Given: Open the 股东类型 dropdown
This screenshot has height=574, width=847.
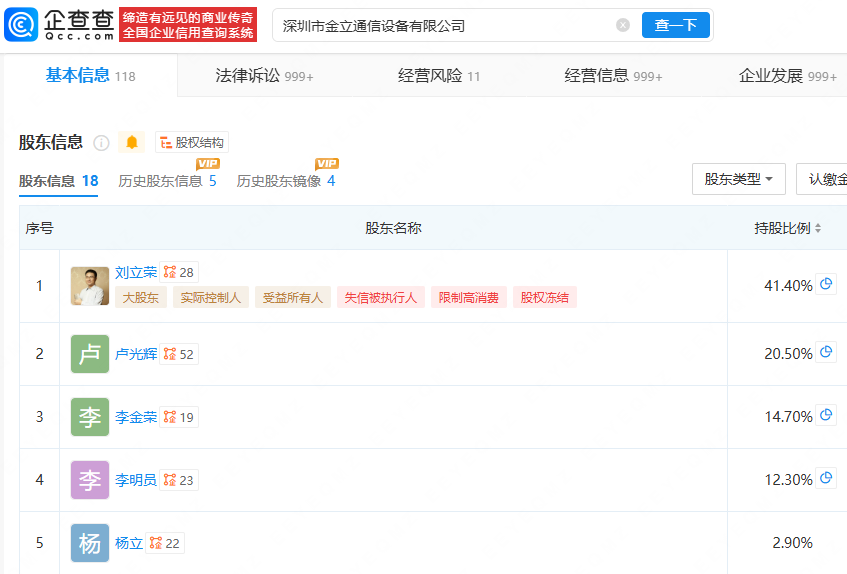Looking at the screenshot, I should tap(738, 179).
